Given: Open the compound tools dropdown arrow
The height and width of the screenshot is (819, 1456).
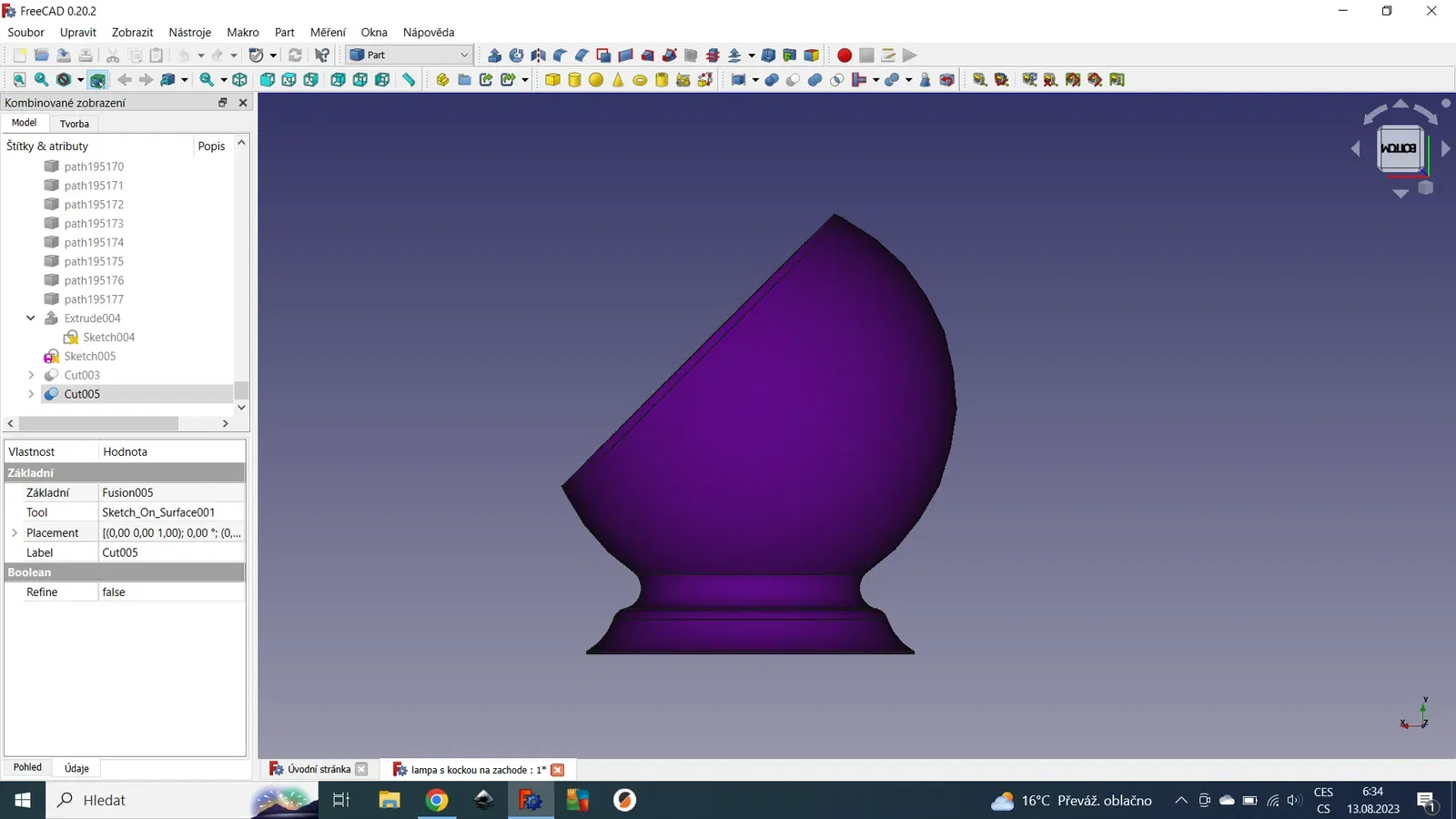Looking at the screenshot, I should coord(755,80).
